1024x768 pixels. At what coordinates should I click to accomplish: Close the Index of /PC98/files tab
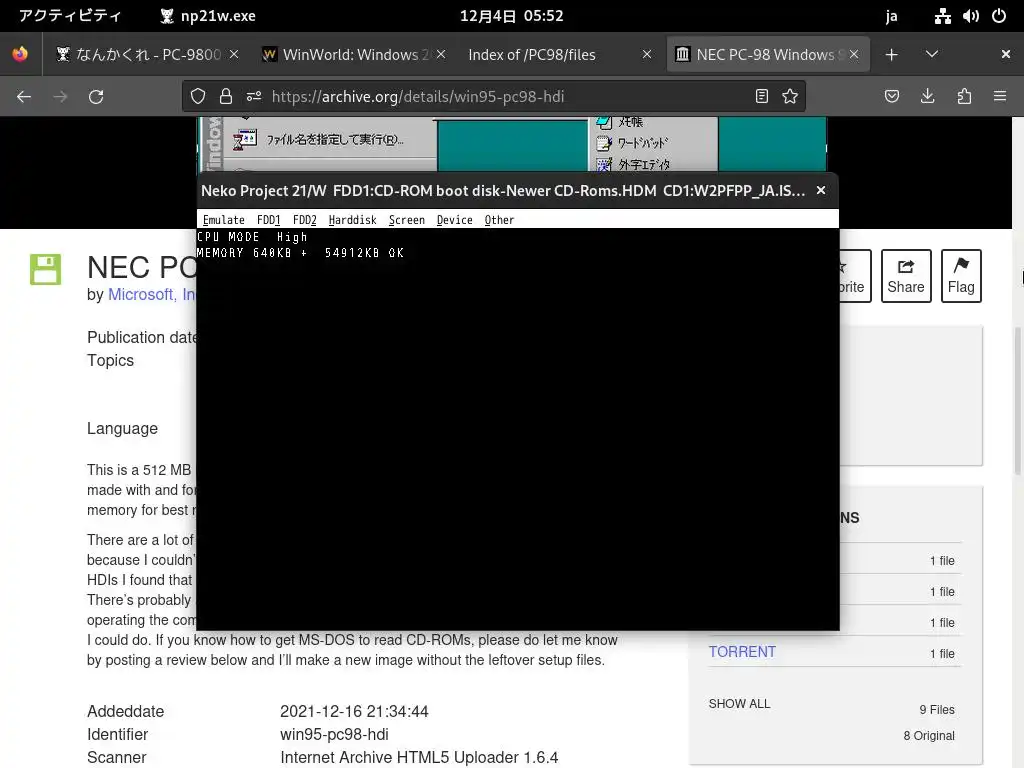coord(647,55)
